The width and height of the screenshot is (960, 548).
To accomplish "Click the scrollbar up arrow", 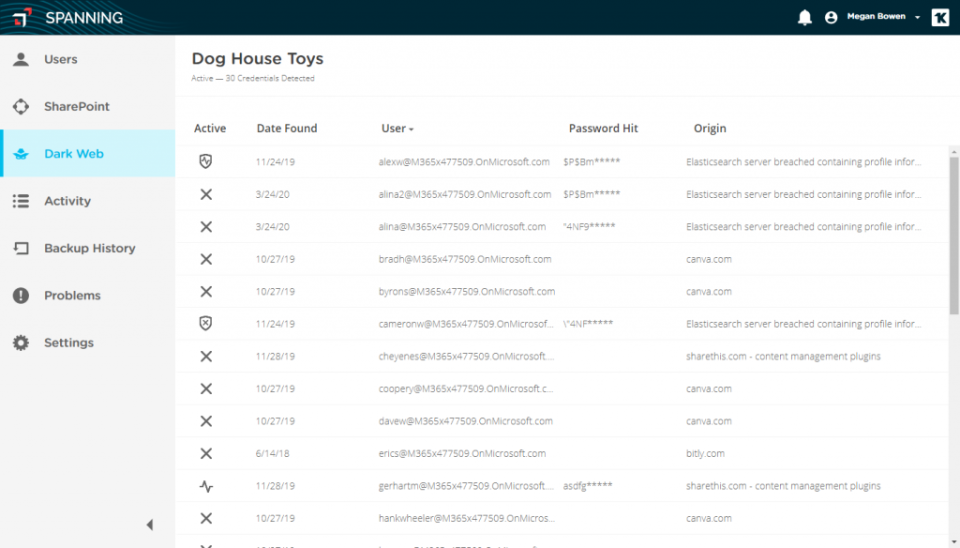I will [x=954, y=151].
